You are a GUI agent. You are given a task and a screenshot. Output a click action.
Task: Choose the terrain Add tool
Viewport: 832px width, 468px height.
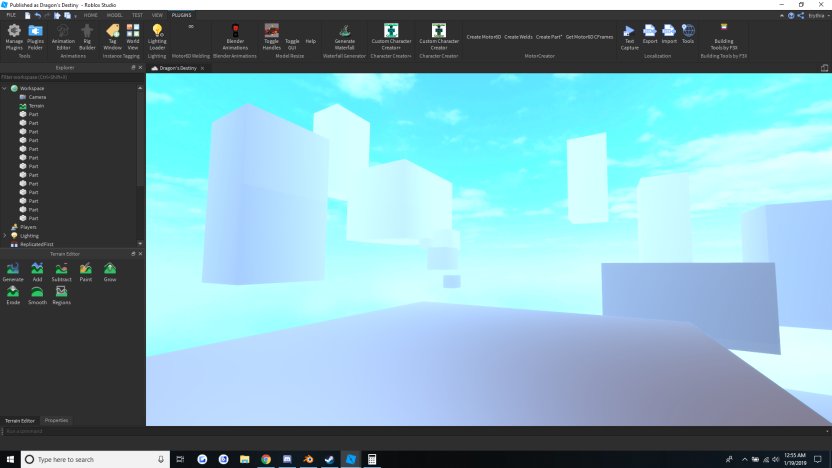point(37,272)
